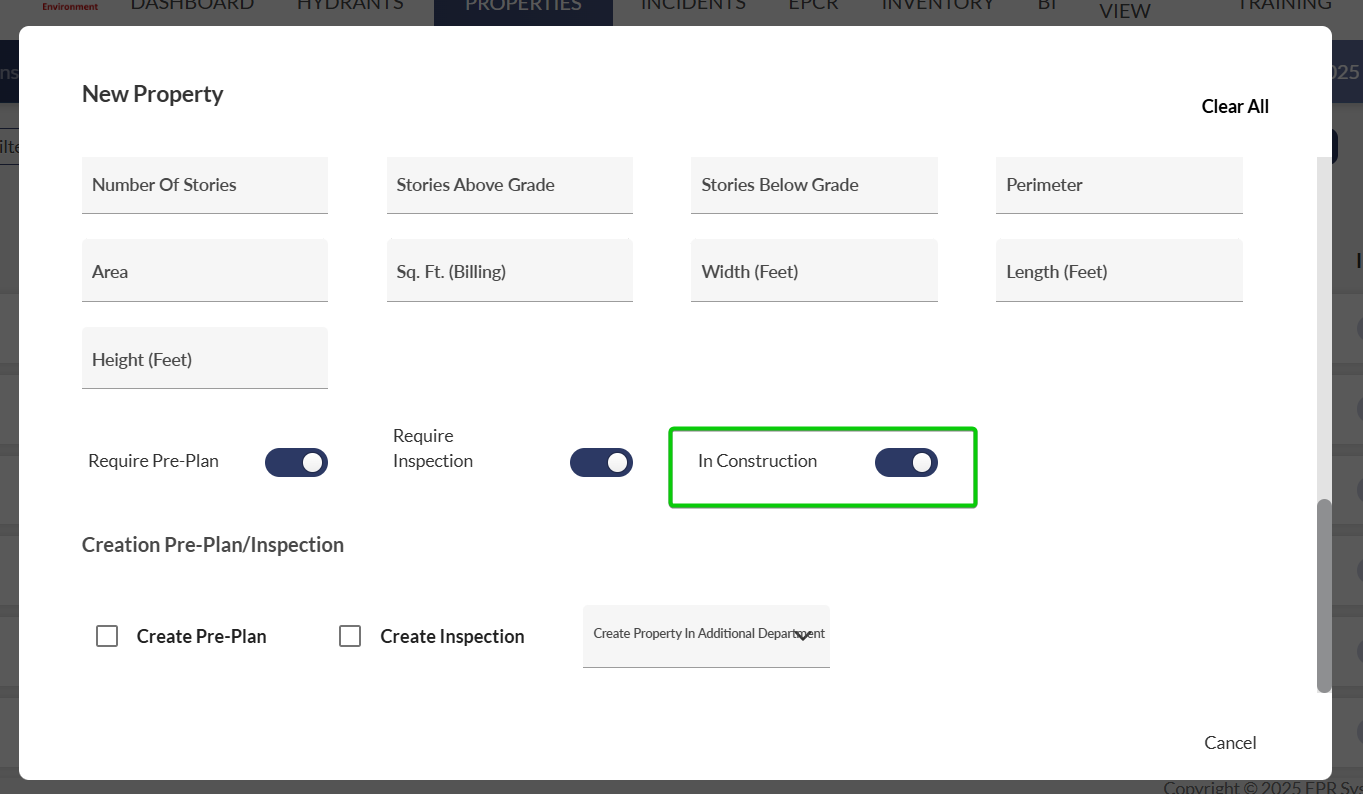Toggle the Require Inspection switch

point(601,462)
